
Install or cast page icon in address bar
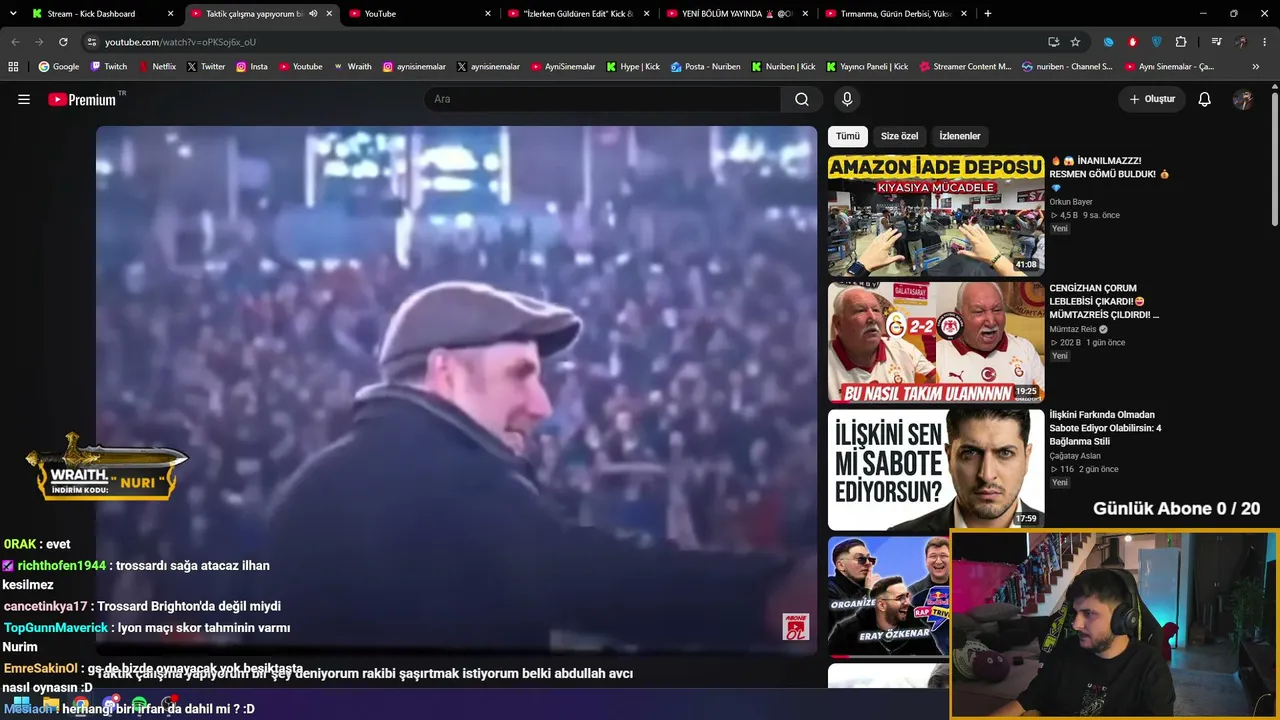[1053, 42]
